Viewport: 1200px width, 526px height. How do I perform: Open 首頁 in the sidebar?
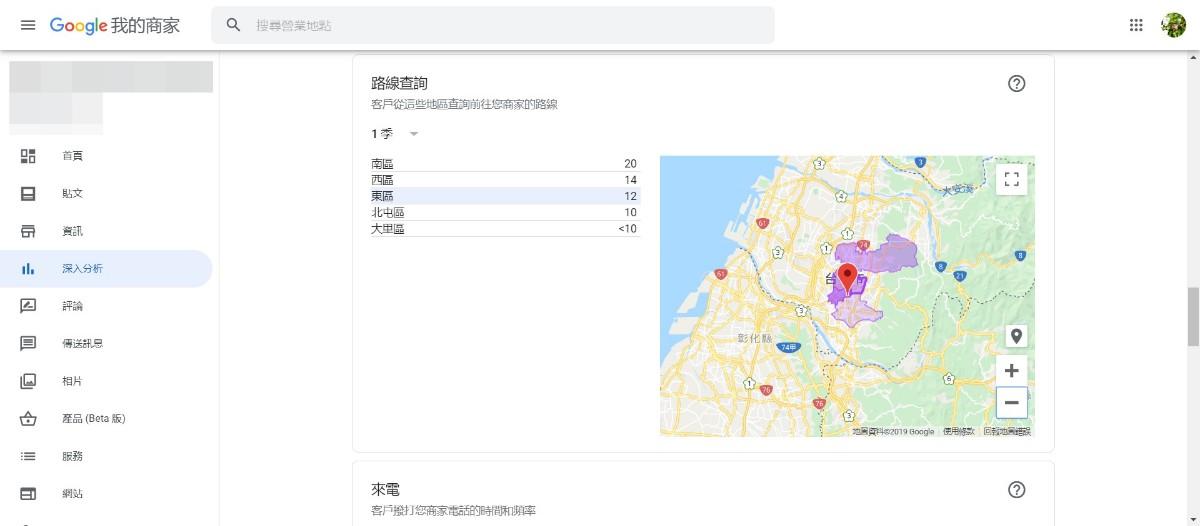[x=72, y=156]
